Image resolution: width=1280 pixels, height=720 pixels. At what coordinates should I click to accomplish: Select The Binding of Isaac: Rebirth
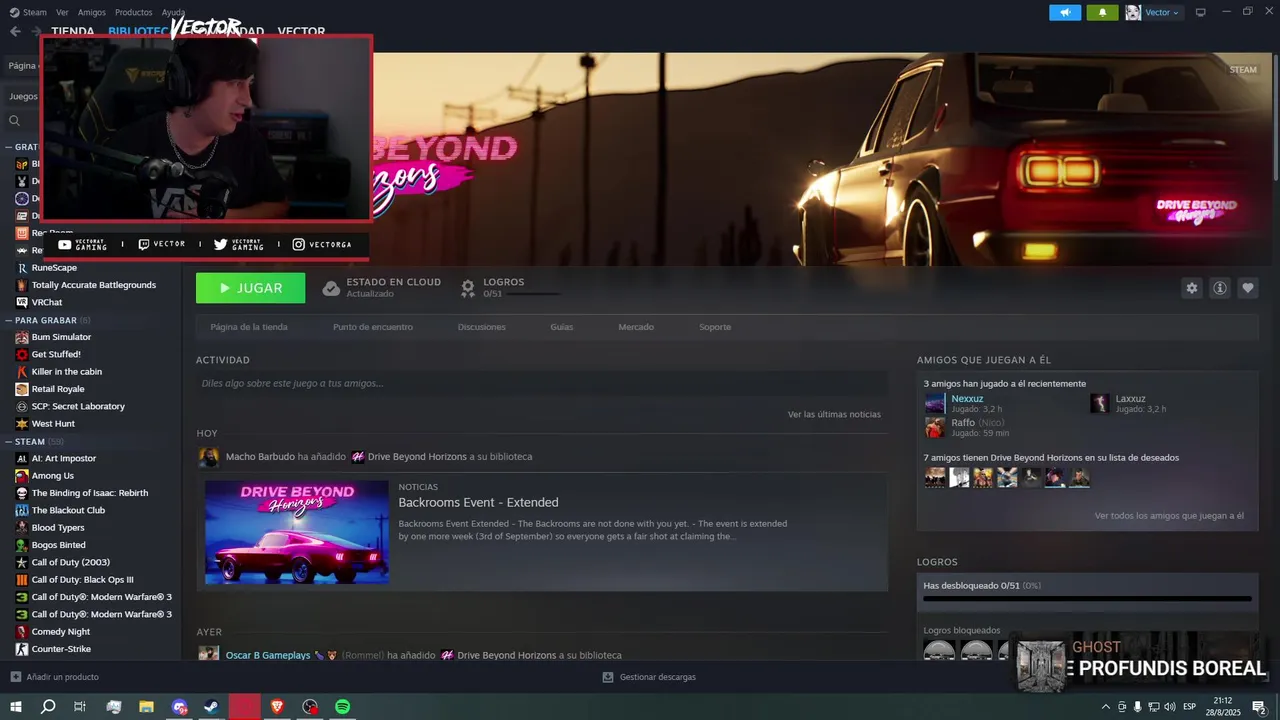click(x=90, y=493)
